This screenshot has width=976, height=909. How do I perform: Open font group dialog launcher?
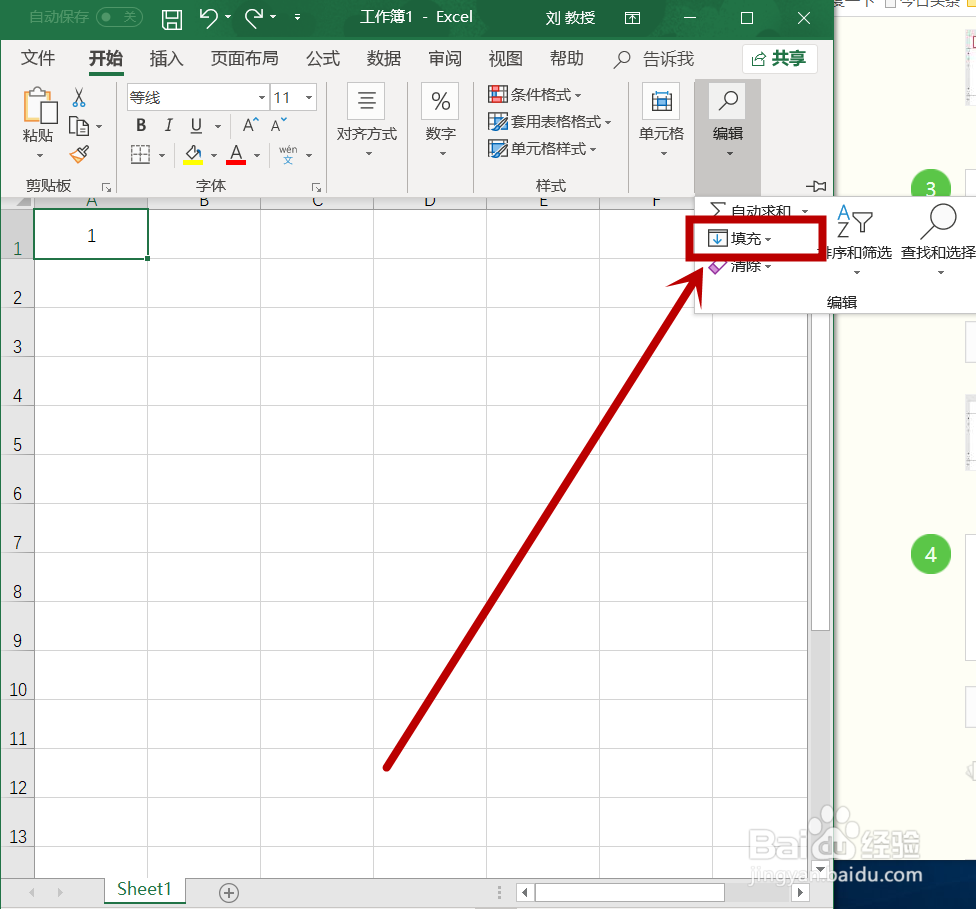pos(316,187)
